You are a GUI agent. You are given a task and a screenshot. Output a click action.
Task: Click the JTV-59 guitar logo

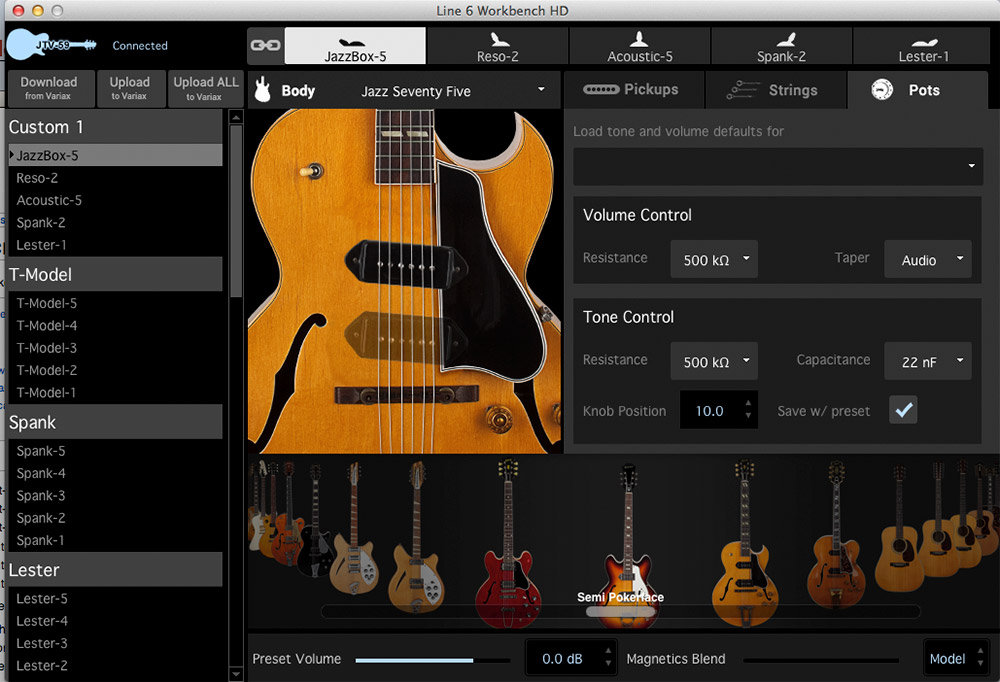[52, 45]
